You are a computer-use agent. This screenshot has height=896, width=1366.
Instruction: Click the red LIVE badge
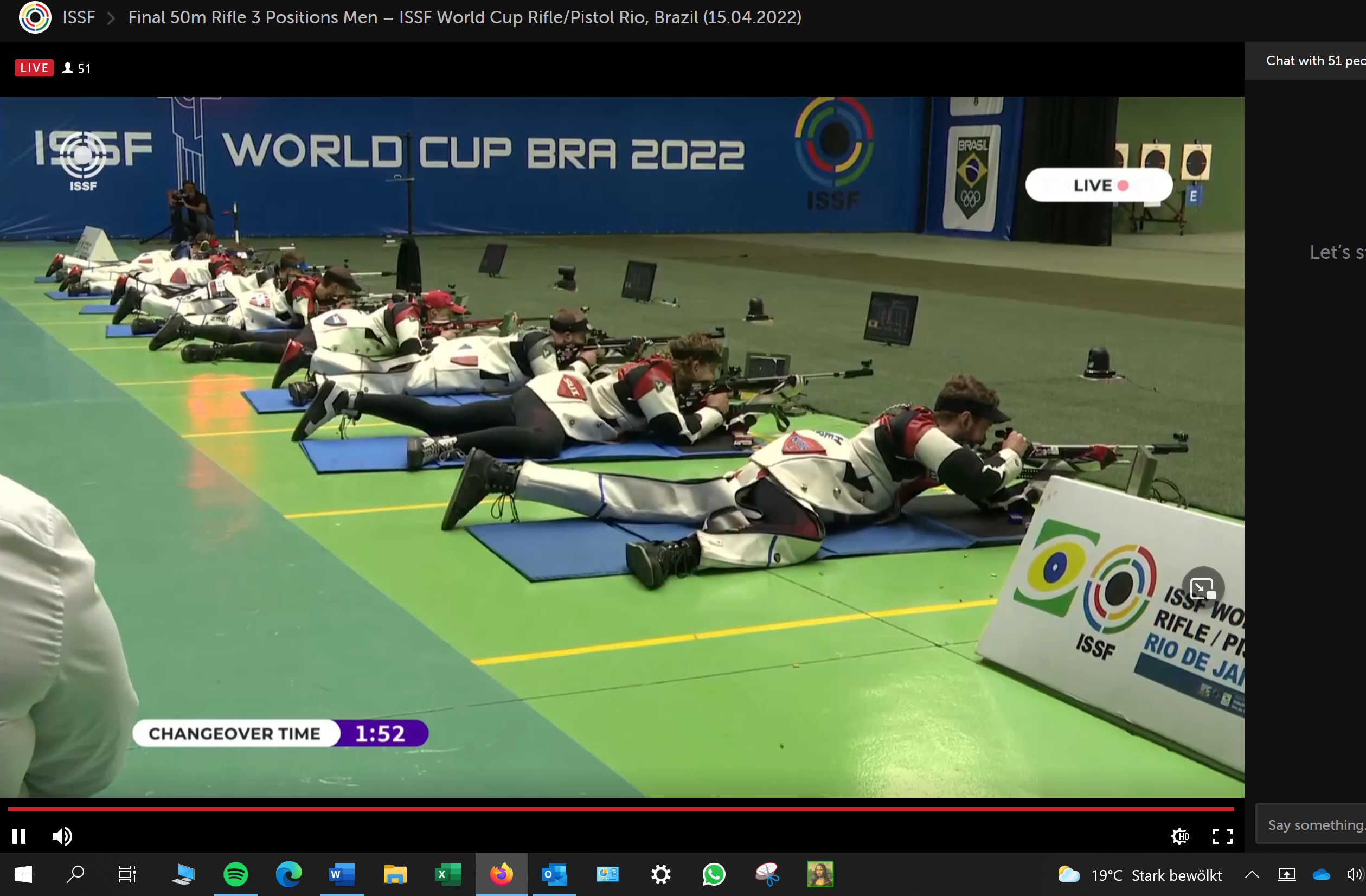[x=34, y=68]
